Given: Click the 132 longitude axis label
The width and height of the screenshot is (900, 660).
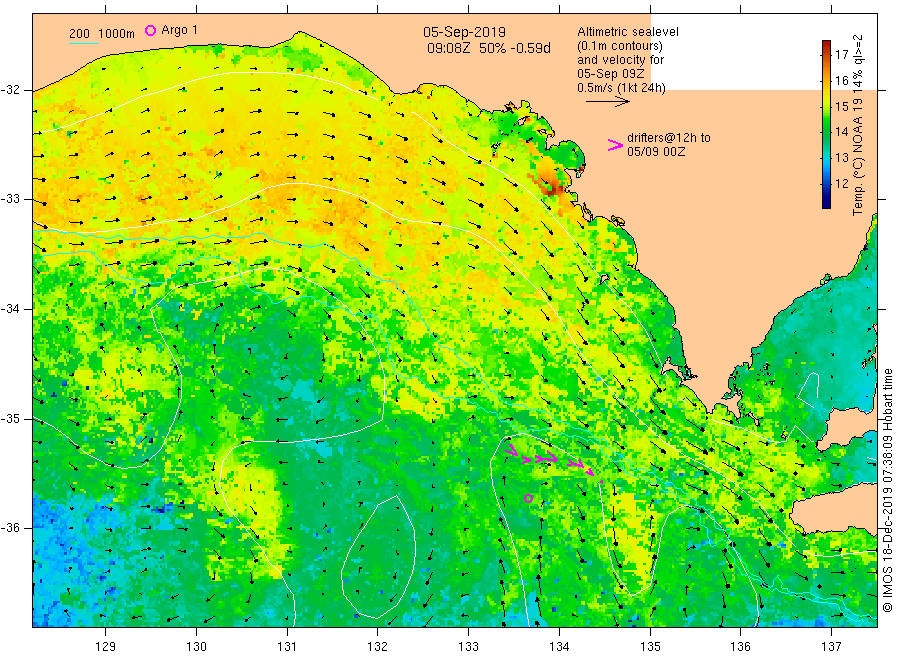Looking at the screenshot, I should [378, 647].
